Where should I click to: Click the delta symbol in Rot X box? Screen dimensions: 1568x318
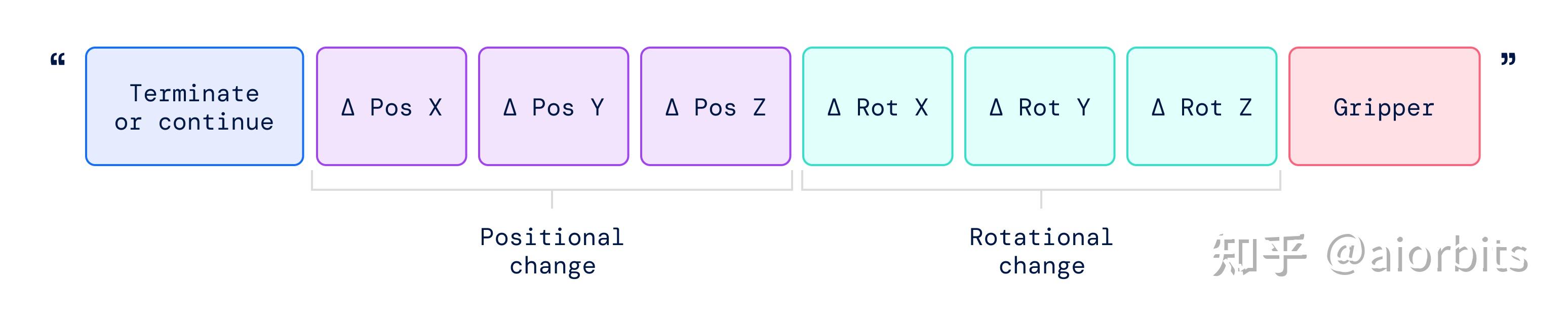(834, 108)
